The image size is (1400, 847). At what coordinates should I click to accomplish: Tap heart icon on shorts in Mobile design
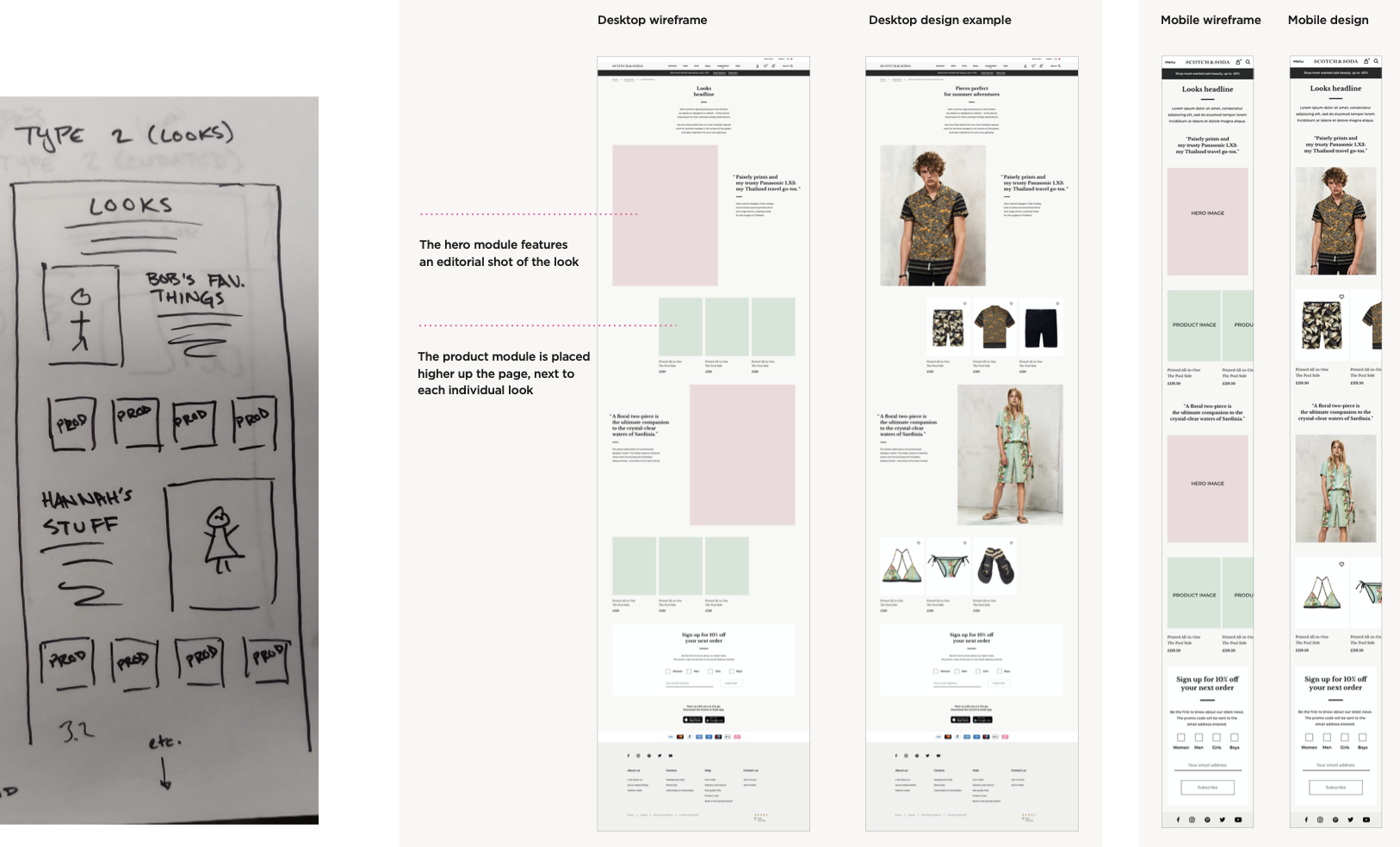click(1341, 297)
